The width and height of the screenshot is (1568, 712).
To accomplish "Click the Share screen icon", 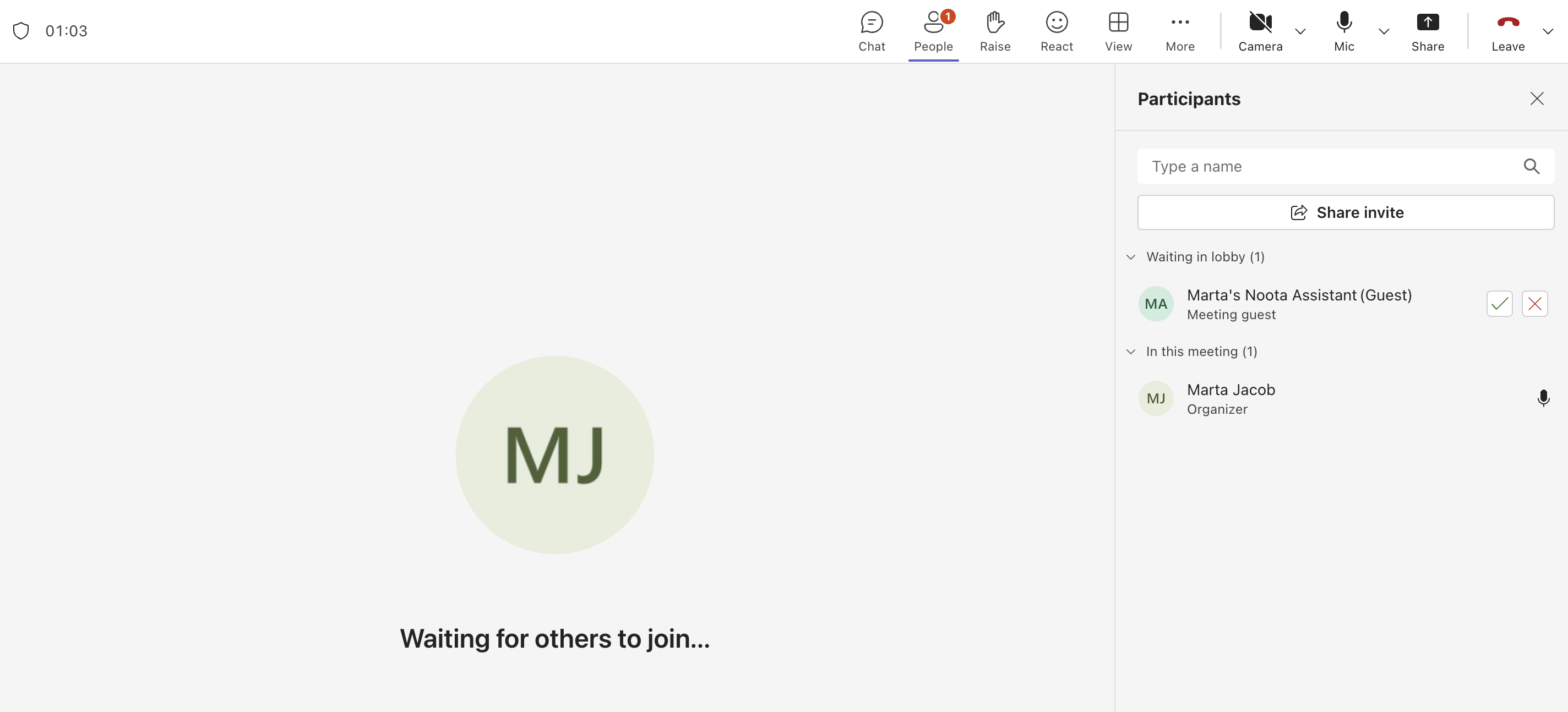I will pyautogui.click(x=1427, y=23).
